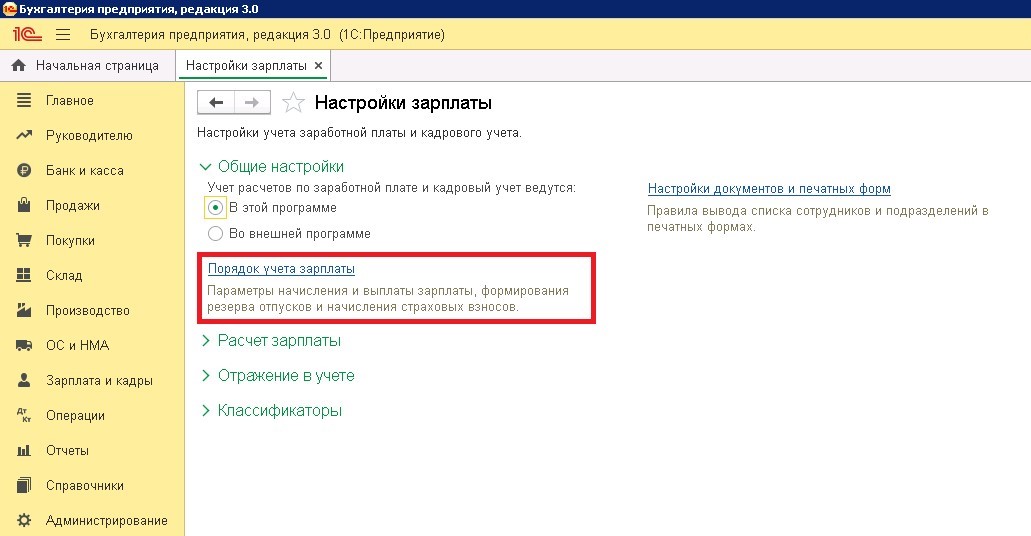
Task: Go forward with the right arrow button
Action: coord(252,103)
